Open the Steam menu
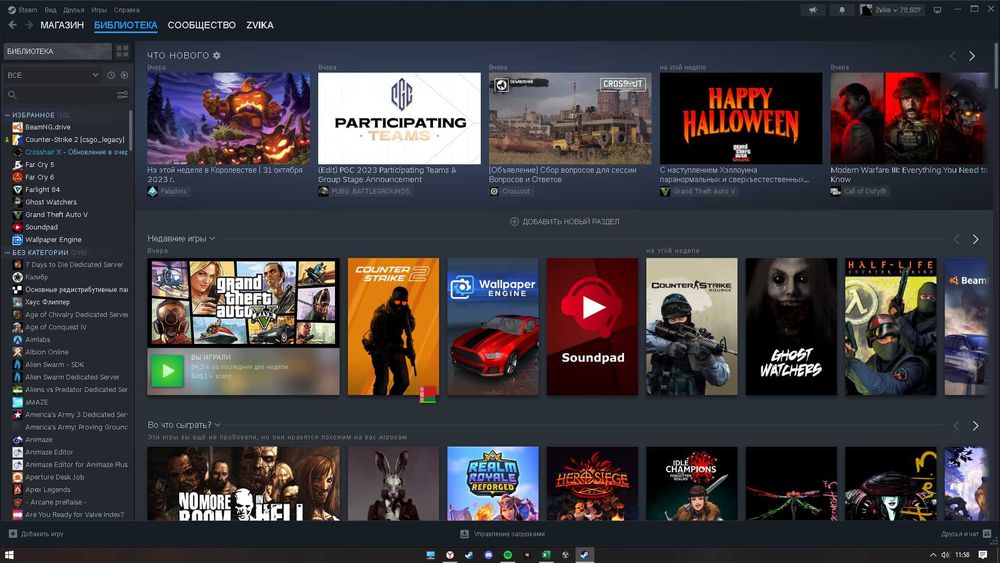This screenshot has height=563, width=1000. click(22, 10)
